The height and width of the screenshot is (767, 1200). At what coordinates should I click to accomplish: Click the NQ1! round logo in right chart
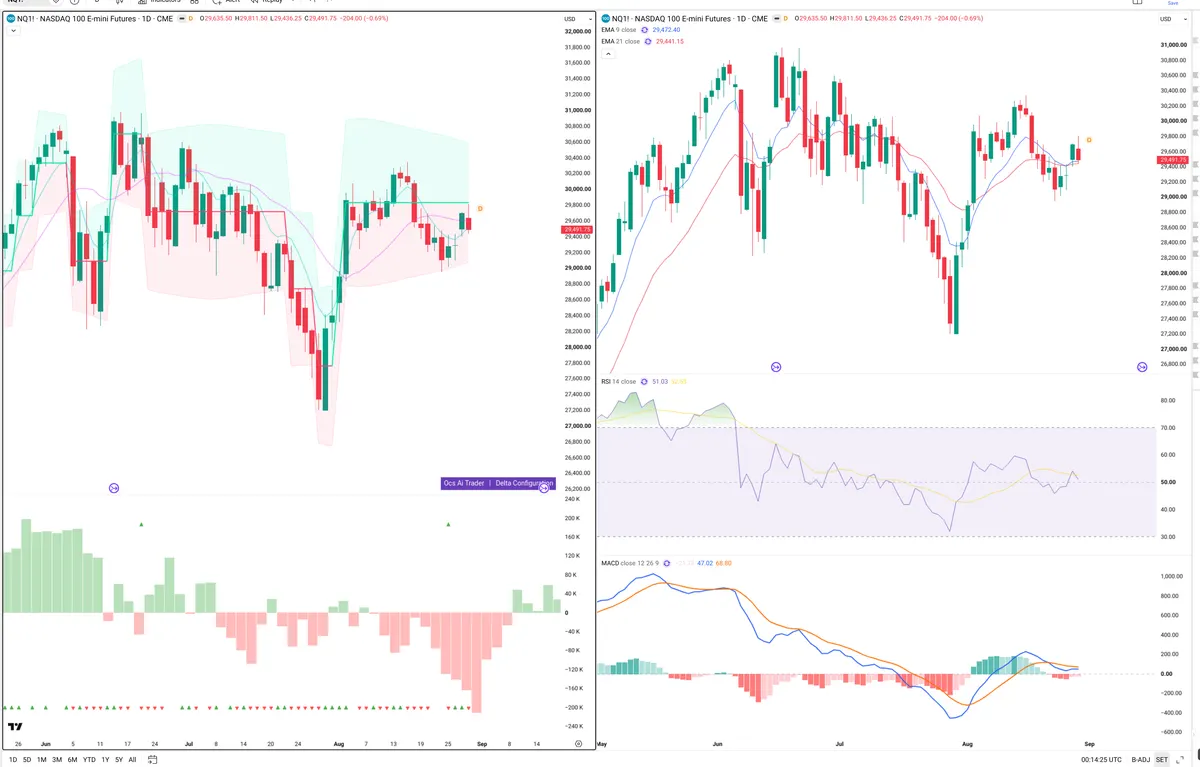pos(605,19)
